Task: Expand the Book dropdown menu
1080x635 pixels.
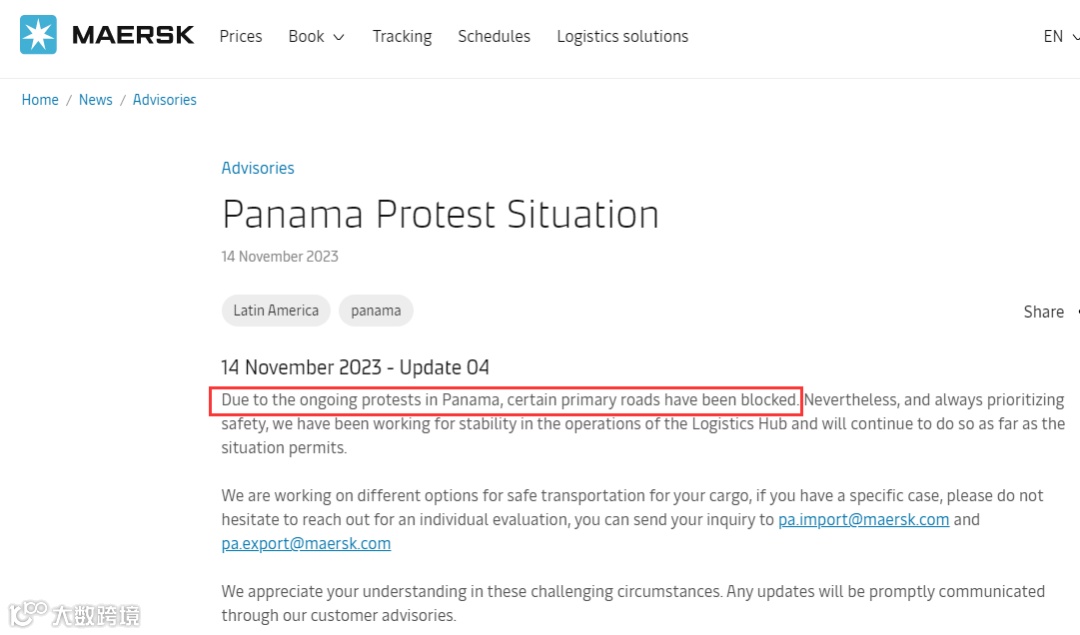Action: (316, 36)
